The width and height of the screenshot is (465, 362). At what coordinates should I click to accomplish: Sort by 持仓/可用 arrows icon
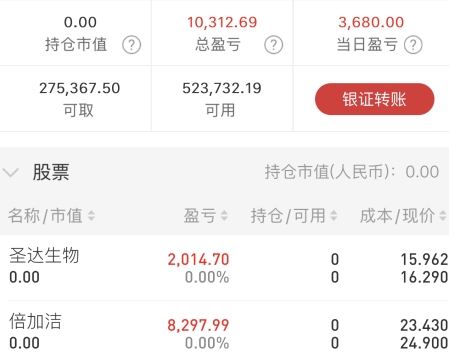pos(333,216)
